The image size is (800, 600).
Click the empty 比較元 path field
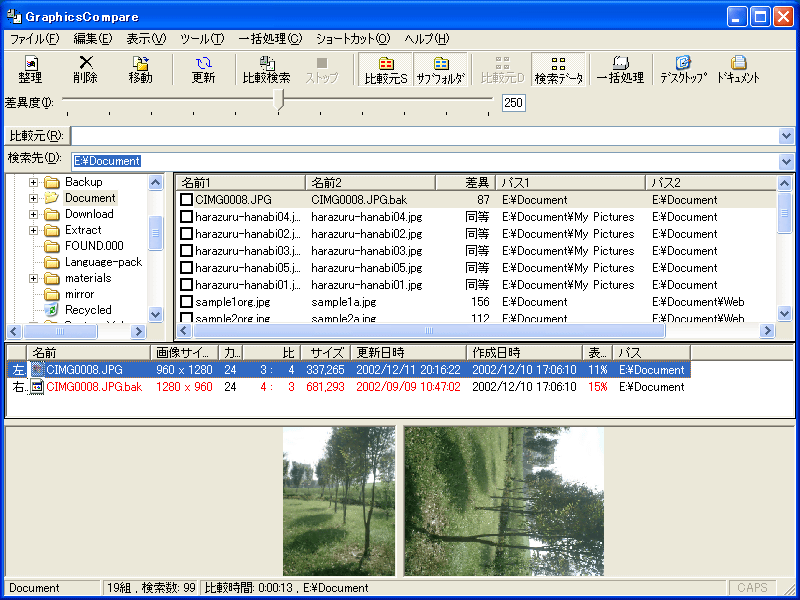424,136
